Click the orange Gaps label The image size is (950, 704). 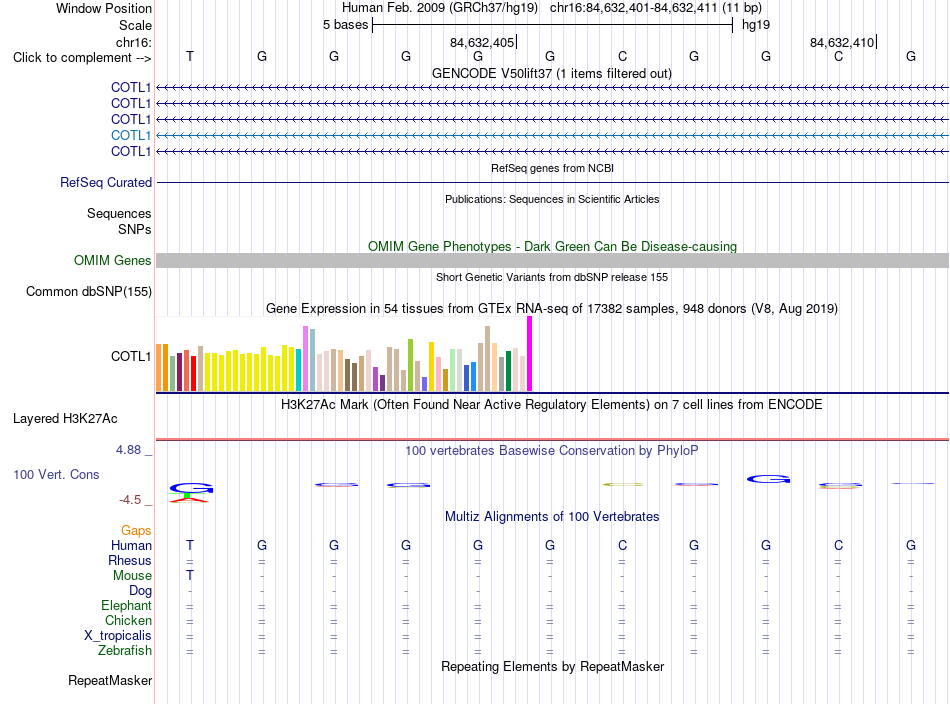tap(136, 531)
